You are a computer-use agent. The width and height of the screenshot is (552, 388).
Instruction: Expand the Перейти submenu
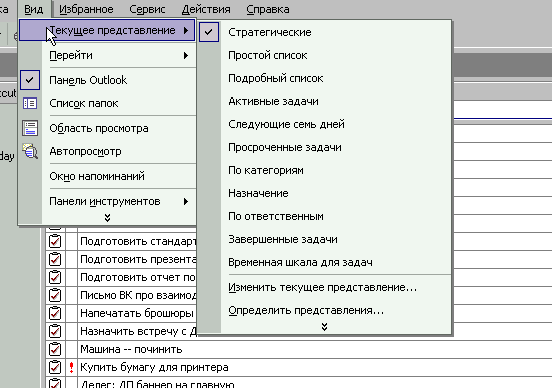pyautogui.click(x=119, y=56)
